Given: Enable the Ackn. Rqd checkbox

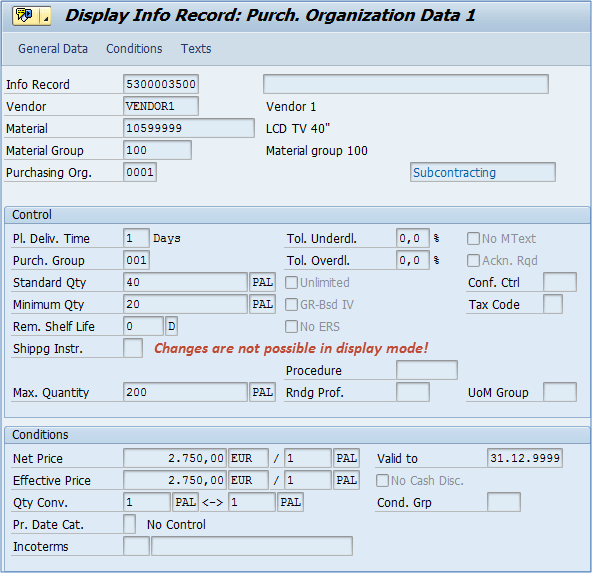Looking at the screenshot, I should (473, 260).
